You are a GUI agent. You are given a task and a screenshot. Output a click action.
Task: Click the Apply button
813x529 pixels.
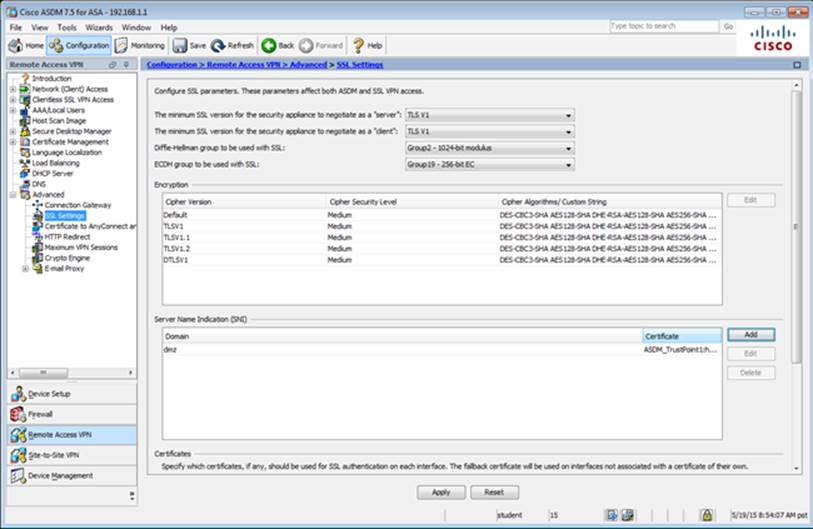(x=441, y=492)
